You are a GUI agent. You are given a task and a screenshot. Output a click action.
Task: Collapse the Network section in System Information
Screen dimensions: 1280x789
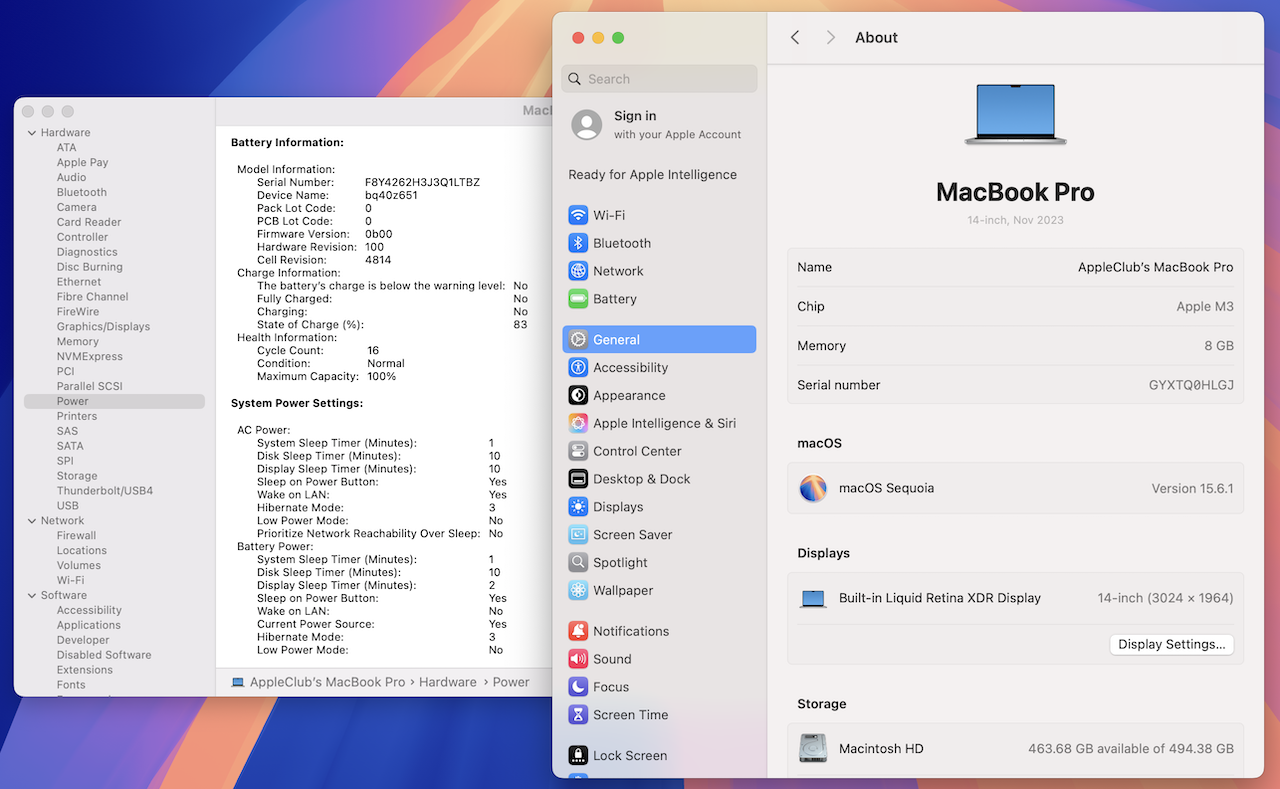click(32, 521)
